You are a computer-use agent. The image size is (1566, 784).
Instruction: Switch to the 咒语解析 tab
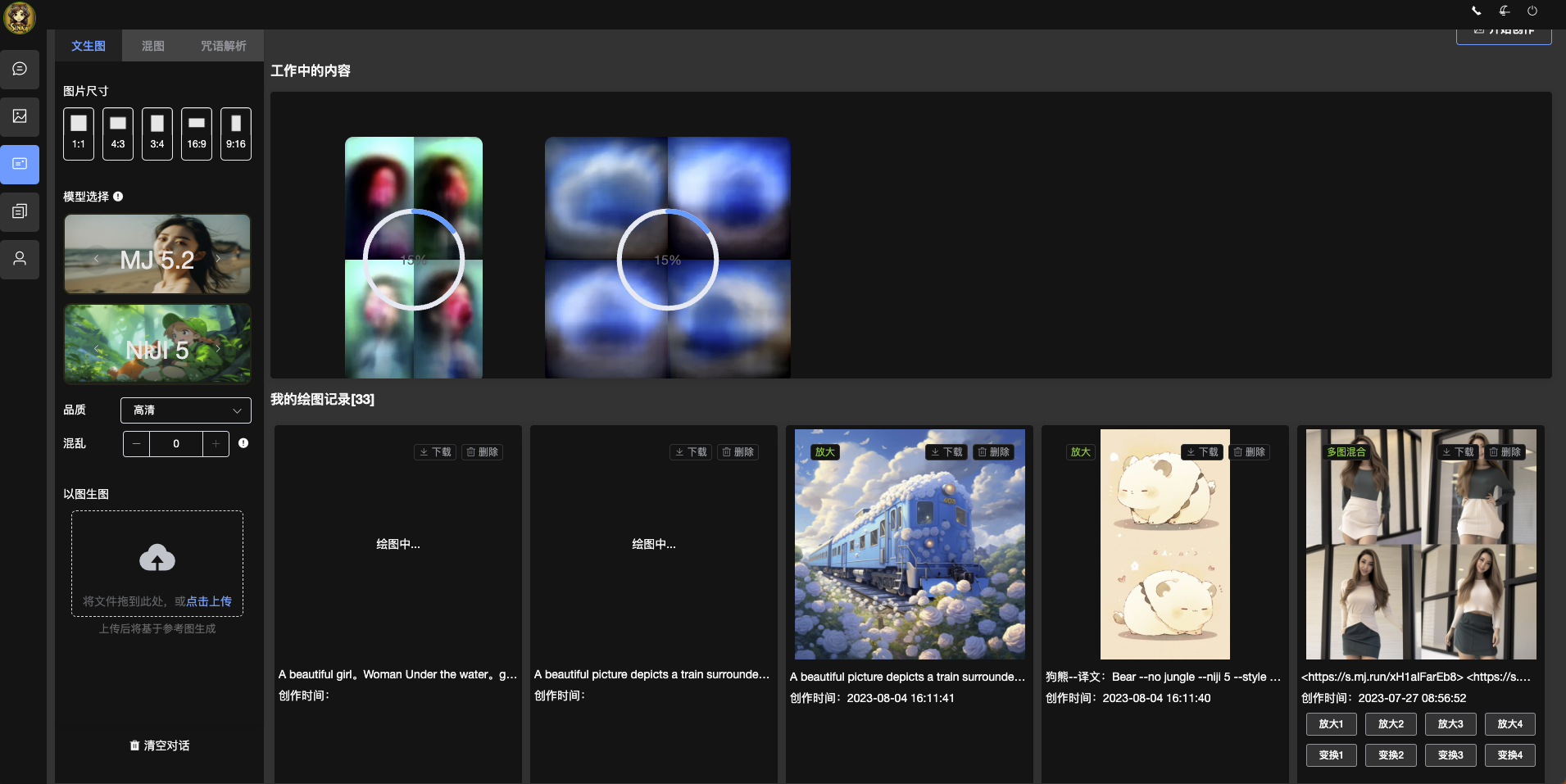click(221, 45)
